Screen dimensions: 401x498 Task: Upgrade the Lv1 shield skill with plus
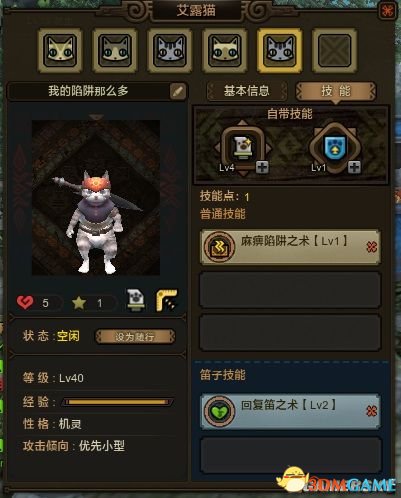[354, 167]
